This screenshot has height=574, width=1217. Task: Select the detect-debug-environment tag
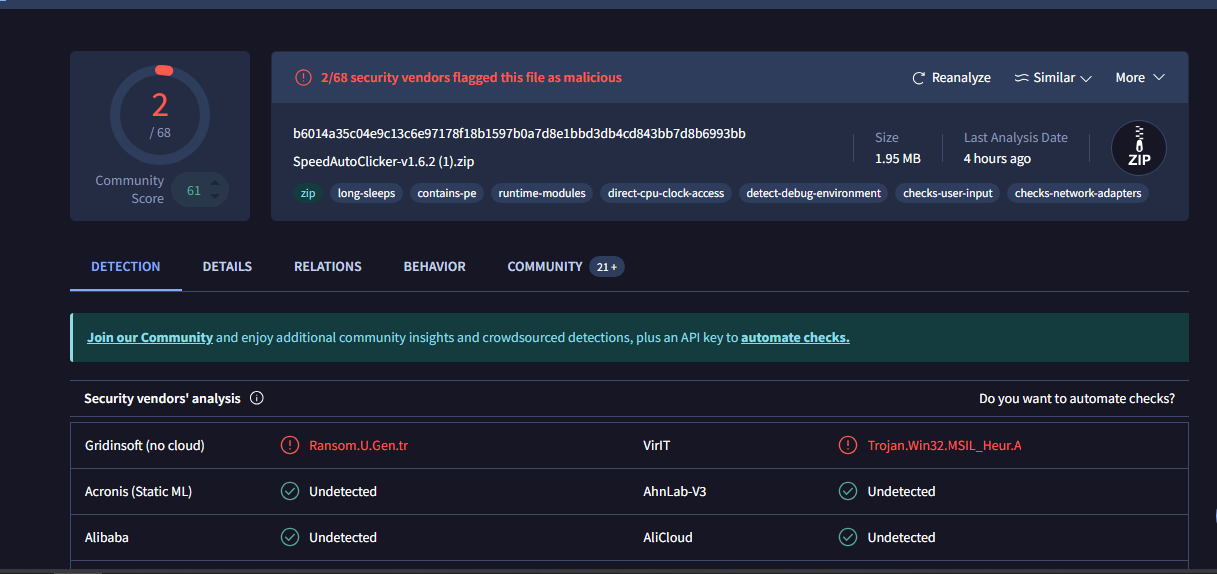point(813,193)
